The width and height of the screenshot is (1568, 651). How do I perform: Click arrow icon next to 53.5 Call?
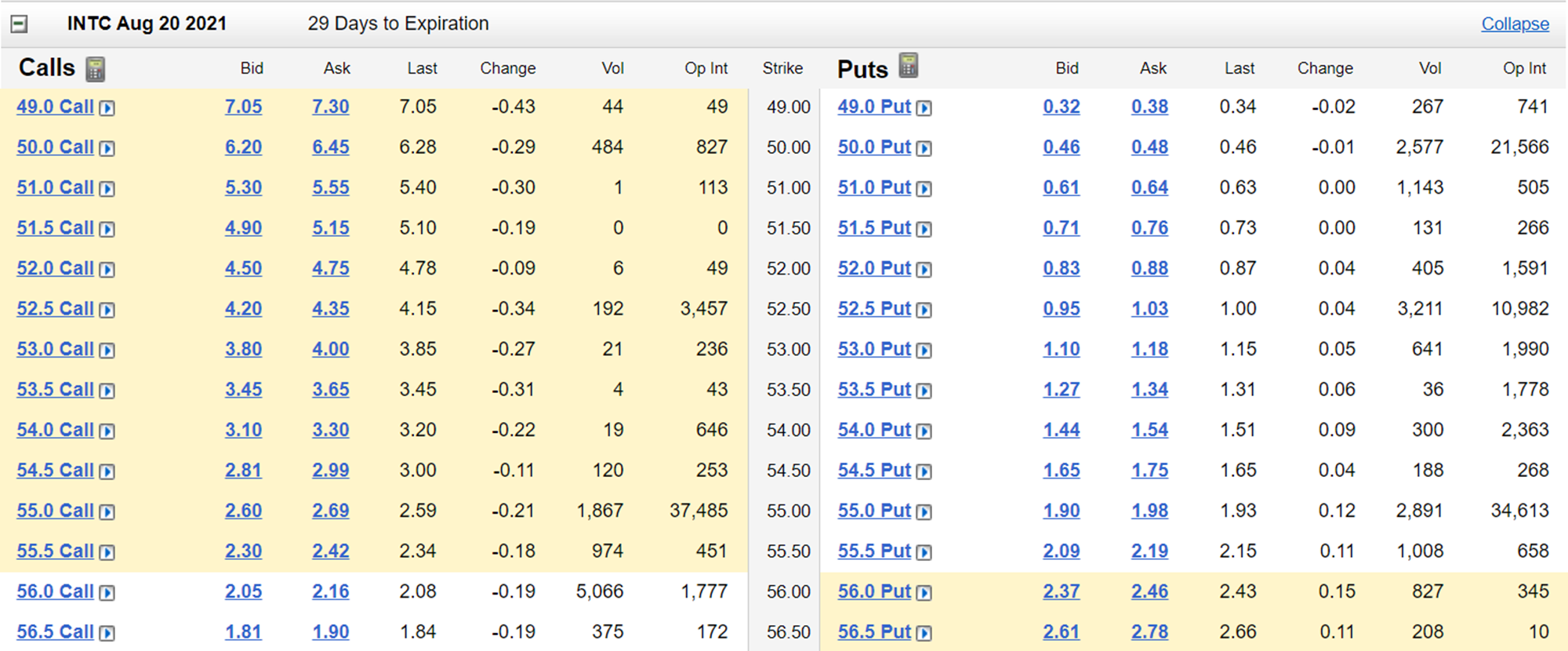point(107,391)
